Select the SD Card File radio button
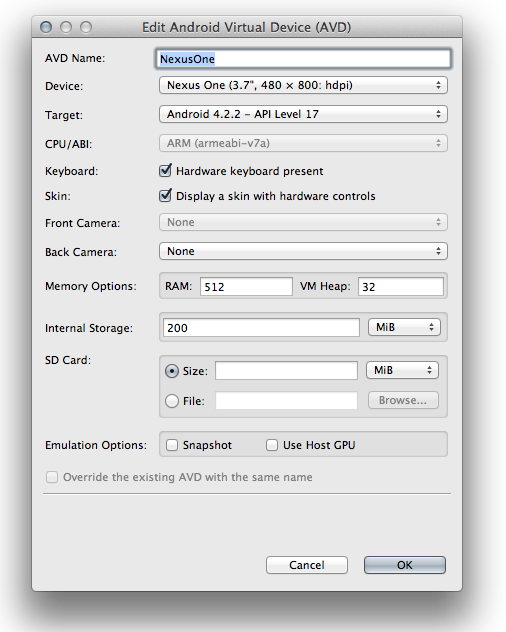Screen dimensions: 506x632 [x=172, y=401]
